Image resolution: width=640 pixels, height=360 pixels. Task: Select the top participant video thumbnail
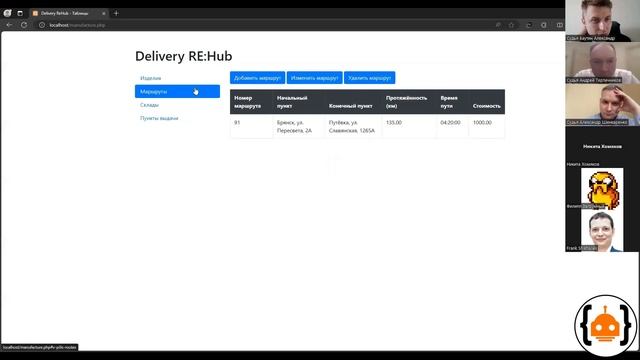[602, 20]
